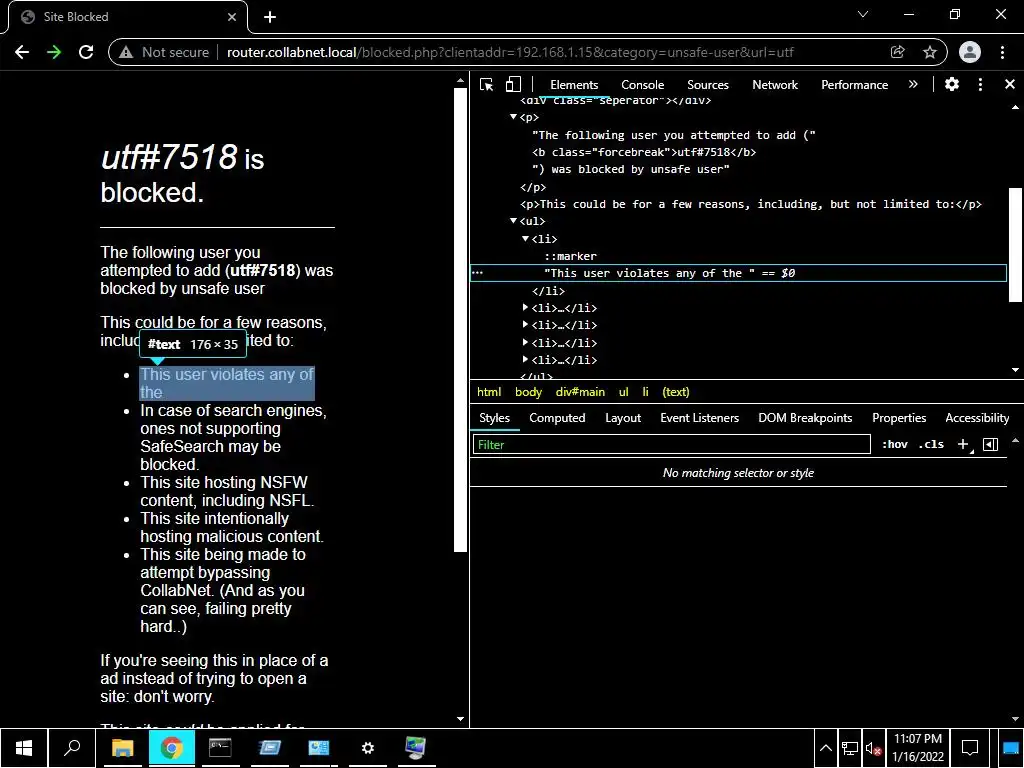Focus the styles Filter field
1024x768 pixels.
671,445
